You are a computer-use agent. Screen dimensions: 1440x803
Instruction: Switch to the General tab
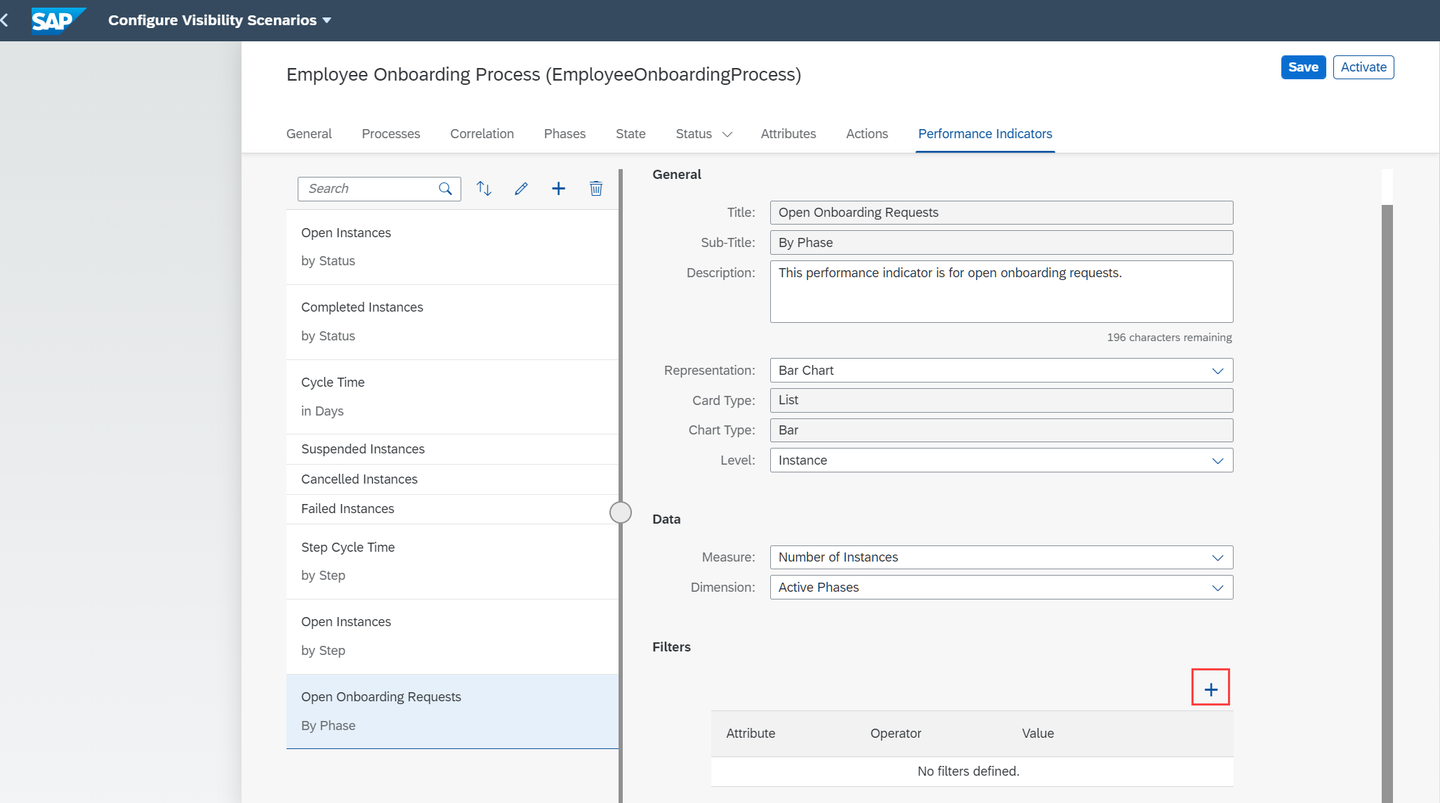click(309, 134)
